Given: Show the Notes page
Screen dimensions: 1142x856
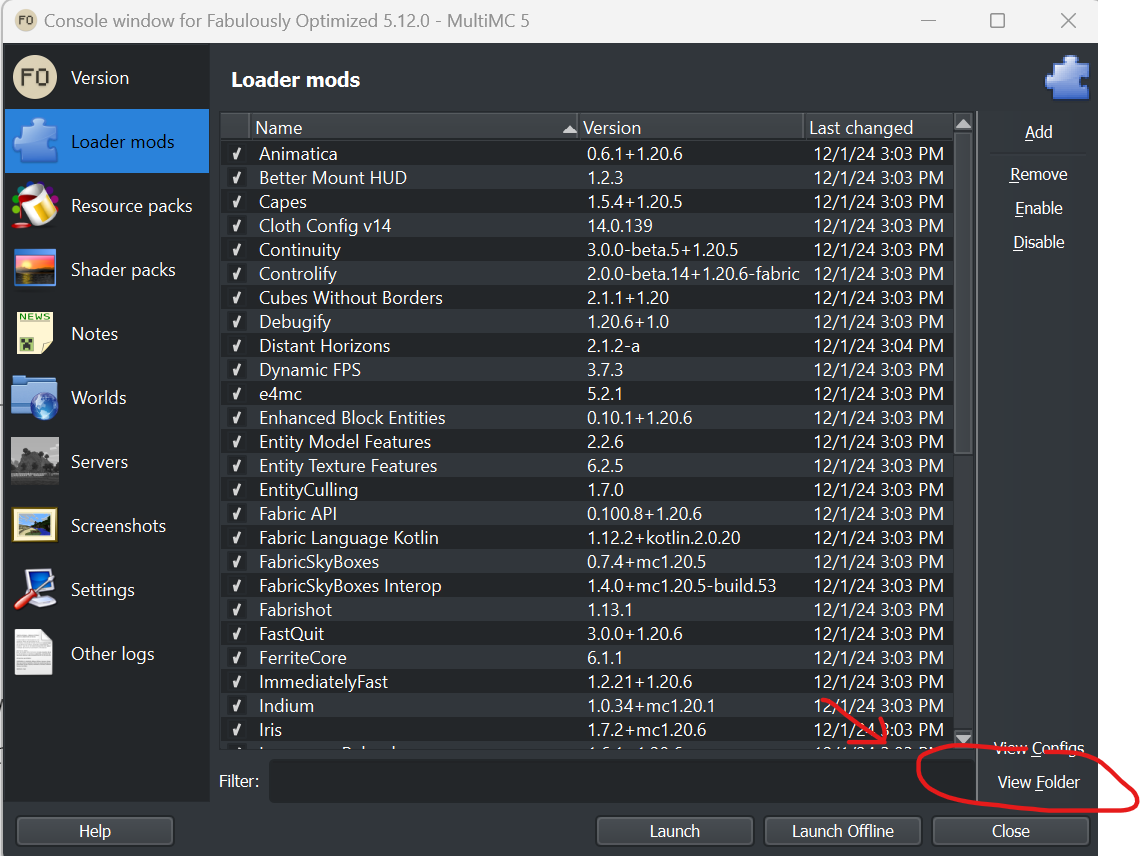Looking at the screenshot, I should coord(107,334).
